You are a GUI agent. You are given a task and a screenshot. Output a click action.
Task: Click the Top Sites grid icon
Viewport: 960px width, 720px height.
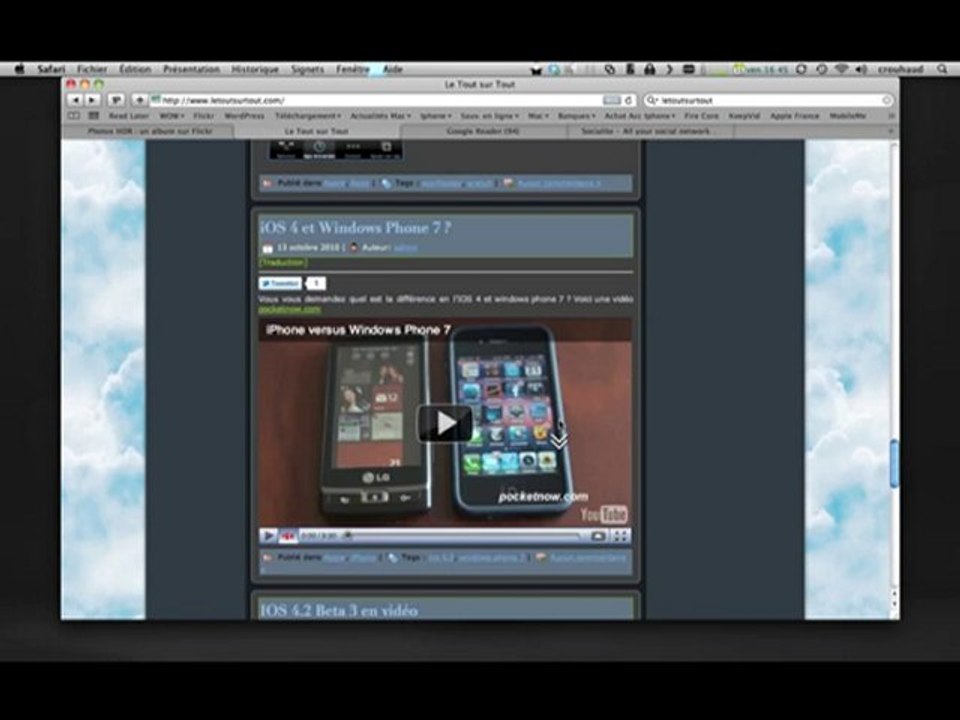pos(94,115)
